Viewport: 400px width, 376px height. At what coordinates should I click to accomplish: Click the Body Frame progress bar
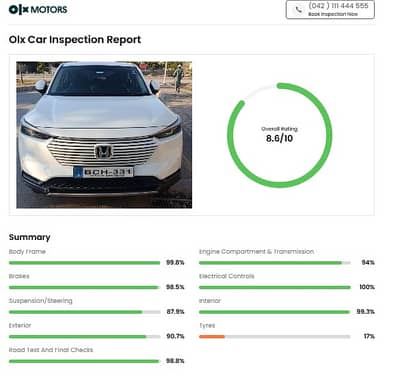(x=85, y=263)
